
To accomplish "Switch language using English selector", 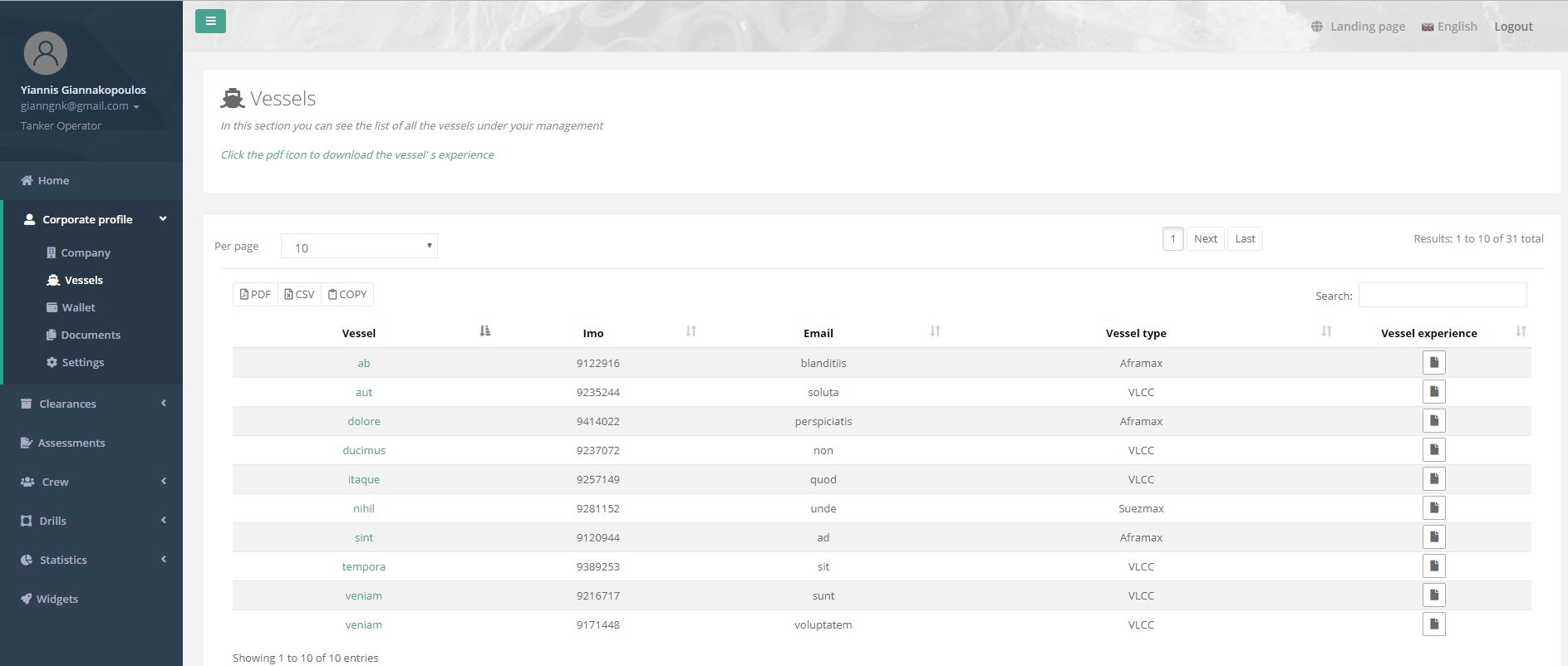I will [1449, 27].
